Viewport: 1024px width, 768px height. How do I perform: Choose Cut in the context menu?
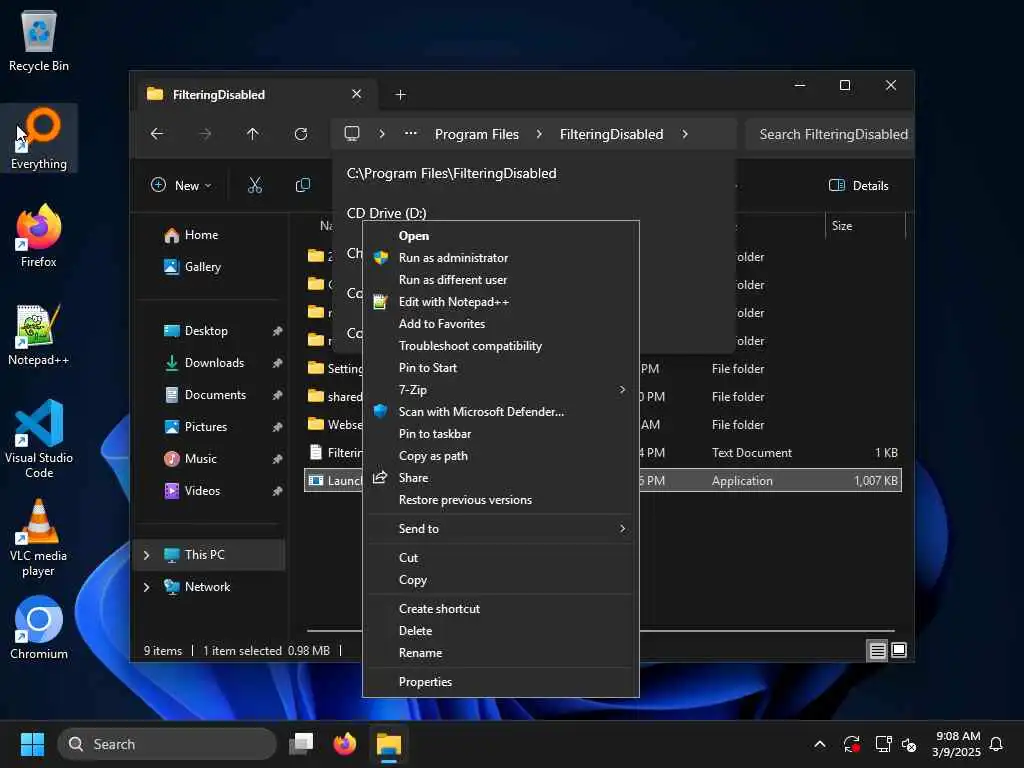pos(500,558)
